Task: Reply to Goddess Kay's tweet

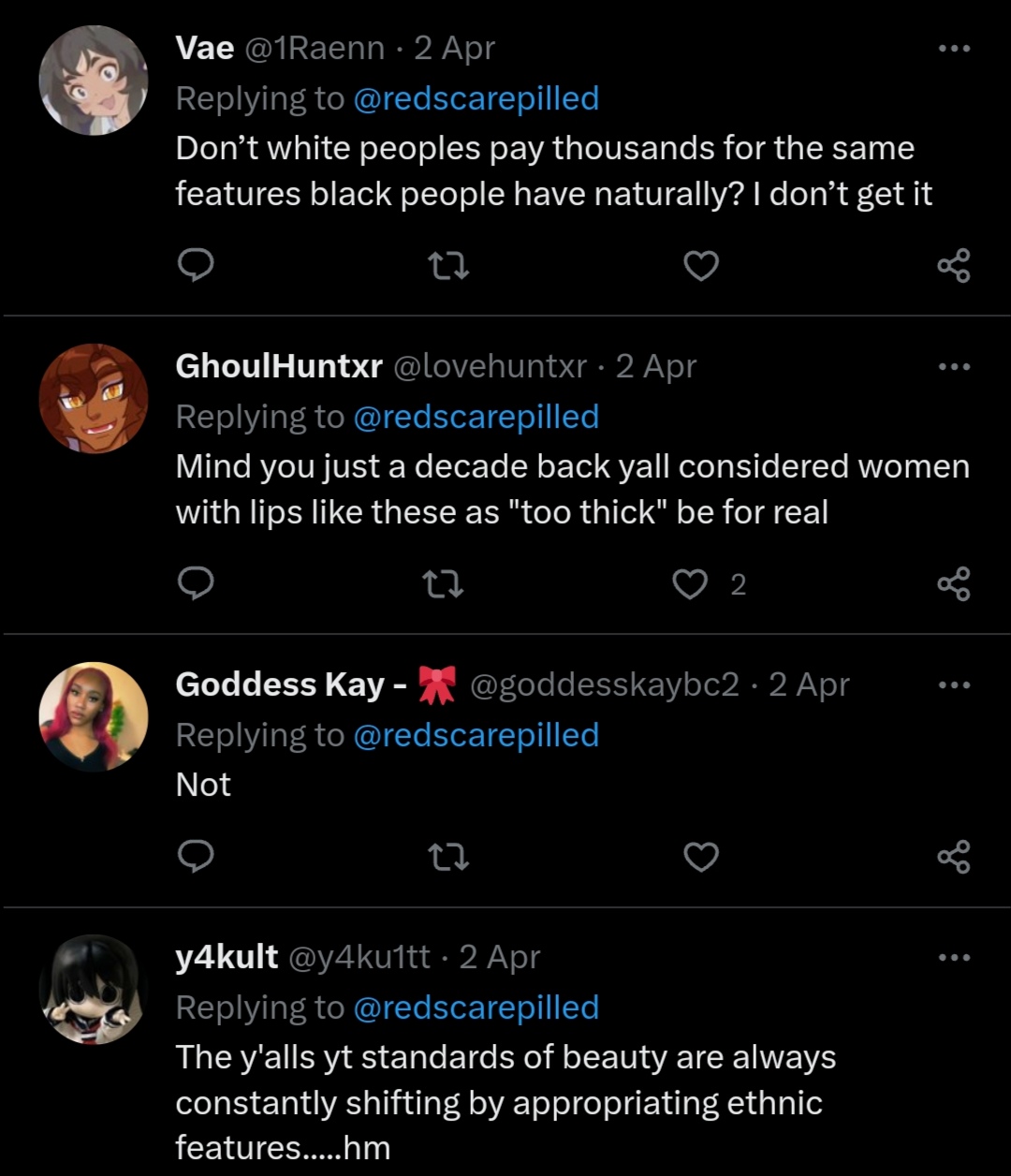Action: coord(196,857)
